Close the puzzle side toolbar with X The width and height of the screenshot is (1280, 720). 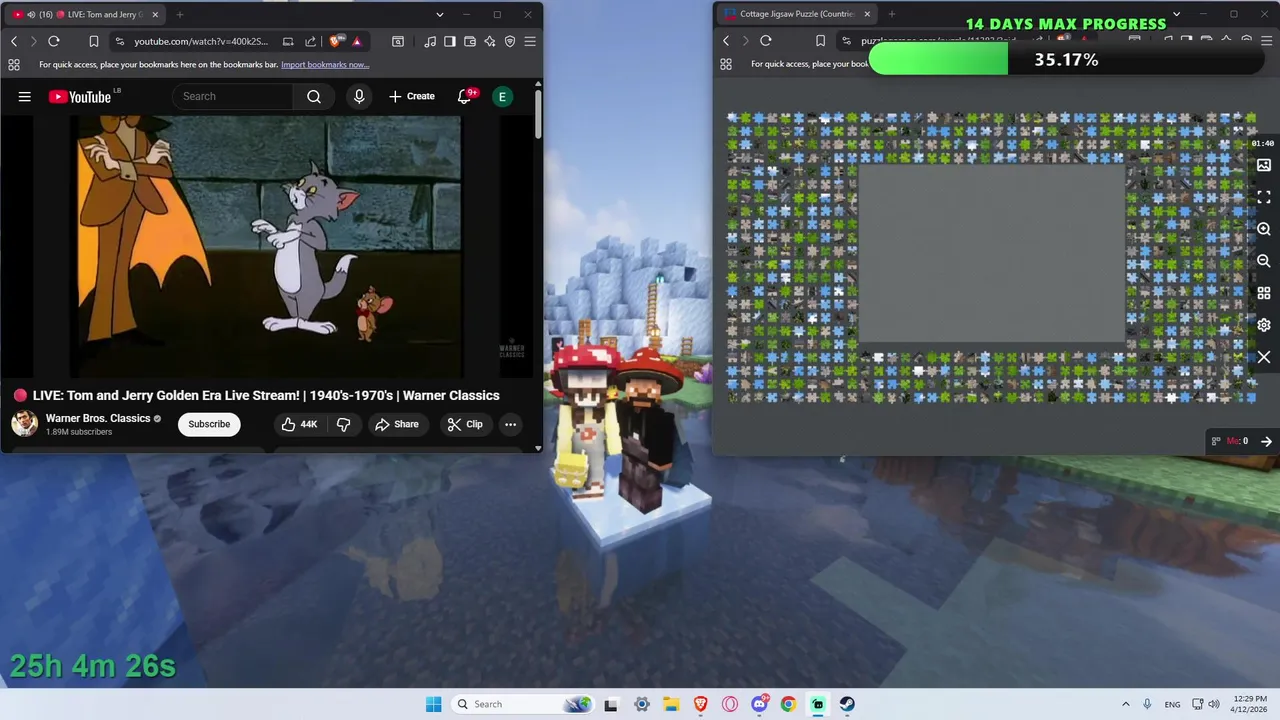1264,357
